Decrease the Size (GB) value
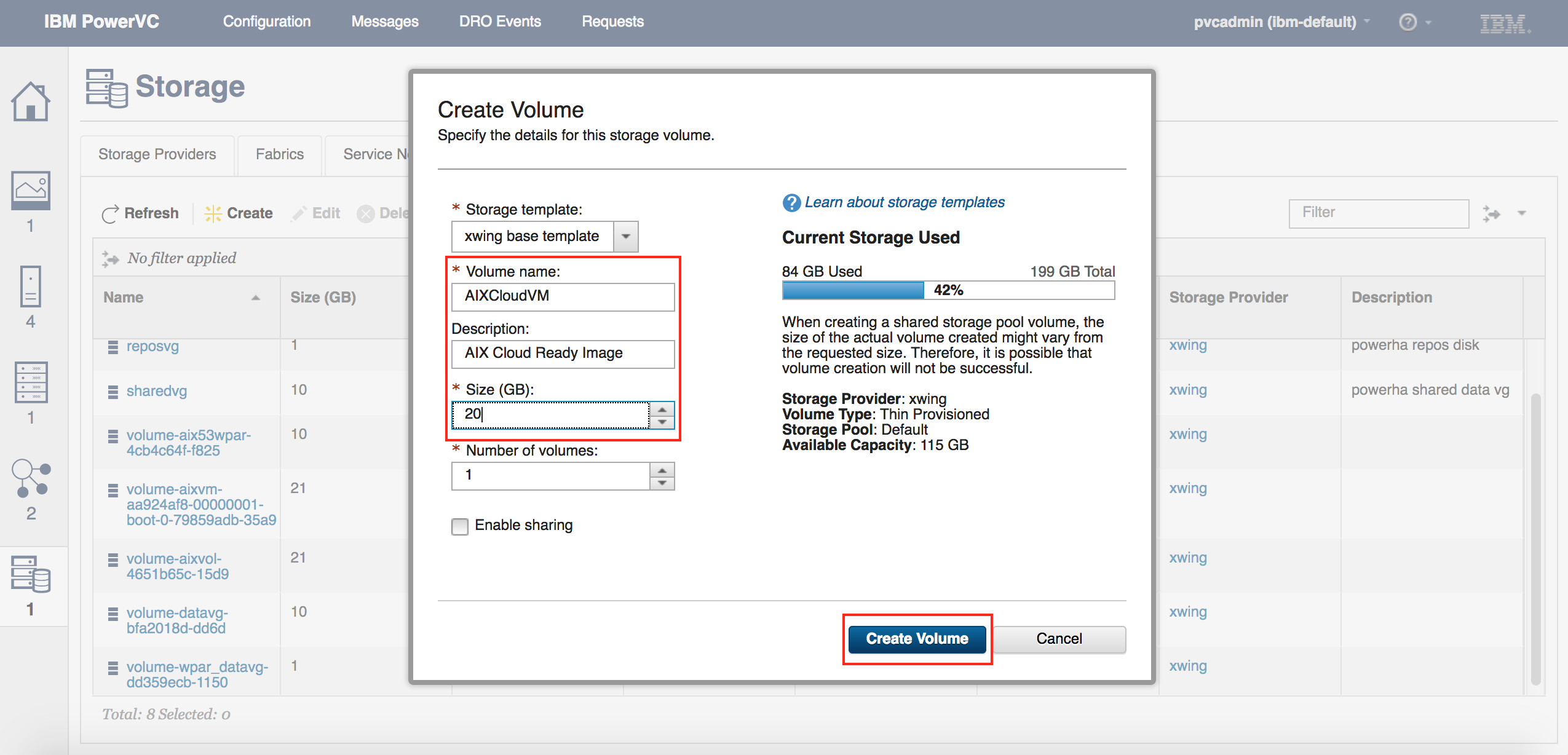The width and height of the screenshot is (1568, 755). pos(662,422)
